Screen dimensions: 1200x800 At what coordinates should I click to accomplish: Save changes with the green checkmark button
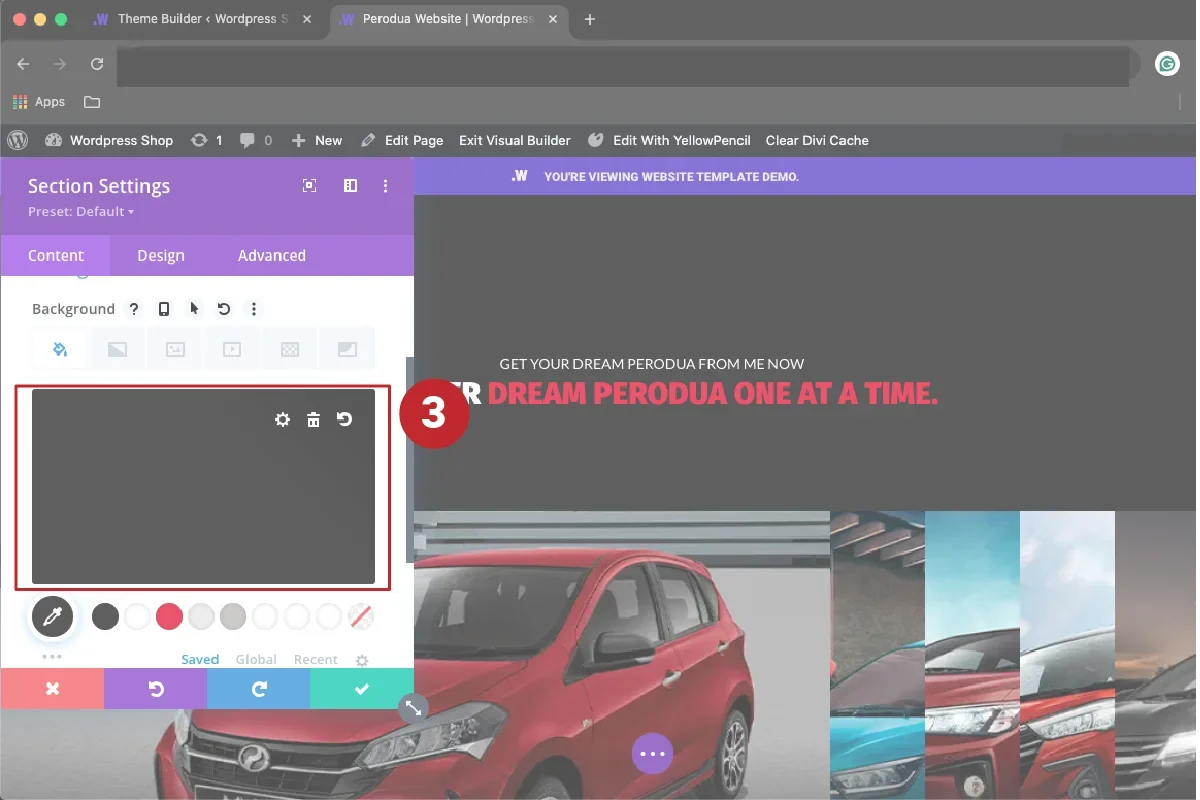(x=362, y=689)
